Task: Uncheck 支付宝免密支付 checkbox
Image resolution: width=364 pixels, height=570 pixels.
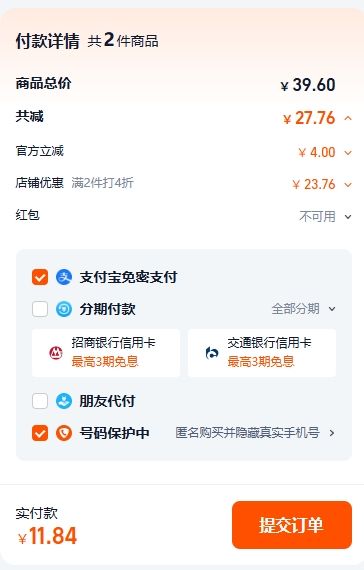Action: pyautogui.click(x=40, y=277)
